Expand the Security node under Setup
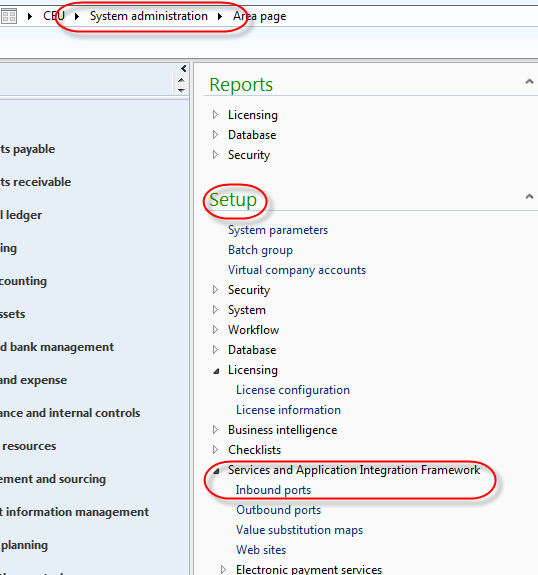The image size is (538, 575). 216,290
